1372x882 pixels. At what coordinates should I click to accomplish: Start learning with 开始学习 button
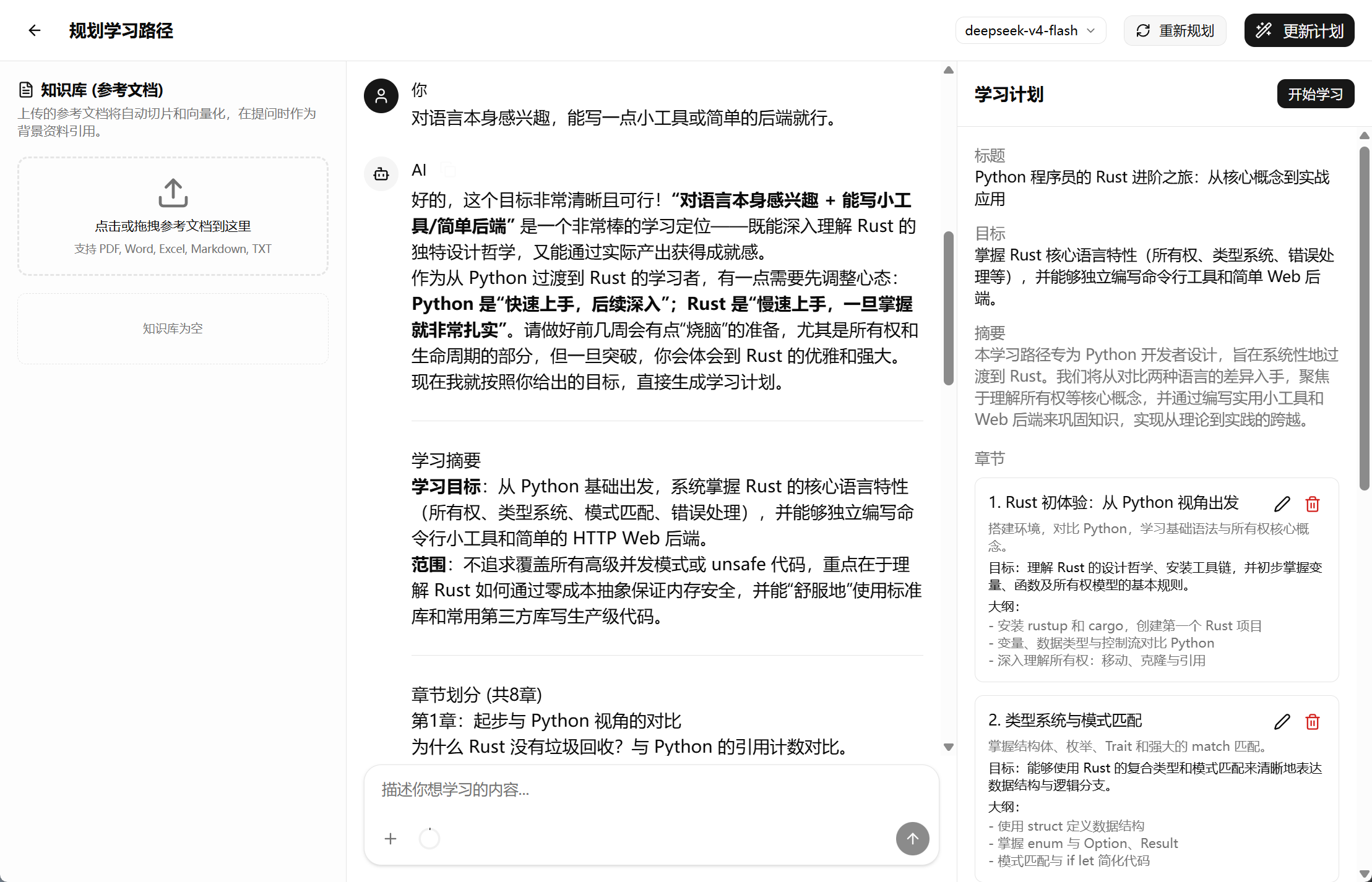1315,94
